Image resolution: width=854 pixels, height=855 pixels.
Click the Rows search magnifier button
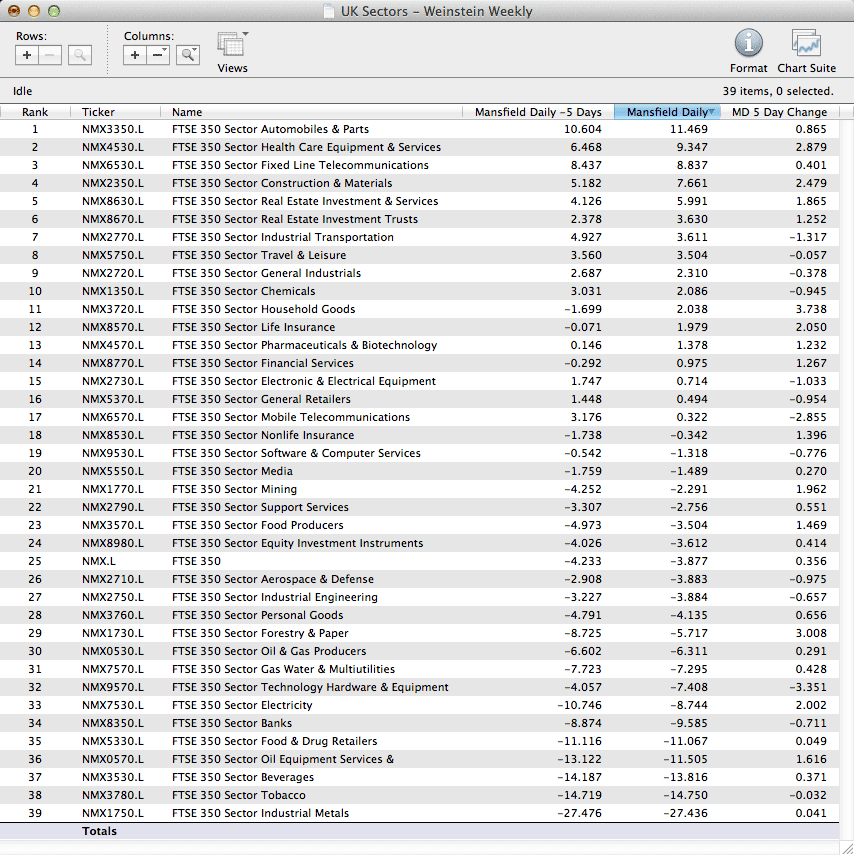tap(80, 56)
